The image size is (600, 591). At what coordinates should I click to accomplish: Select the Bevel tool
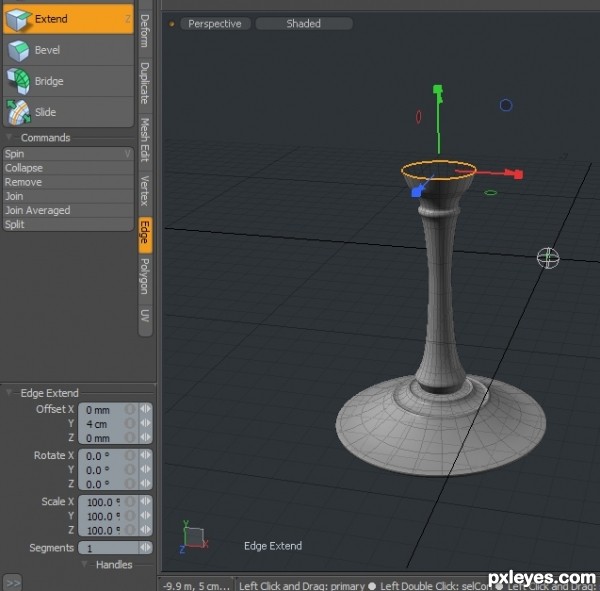pos(68,50)
